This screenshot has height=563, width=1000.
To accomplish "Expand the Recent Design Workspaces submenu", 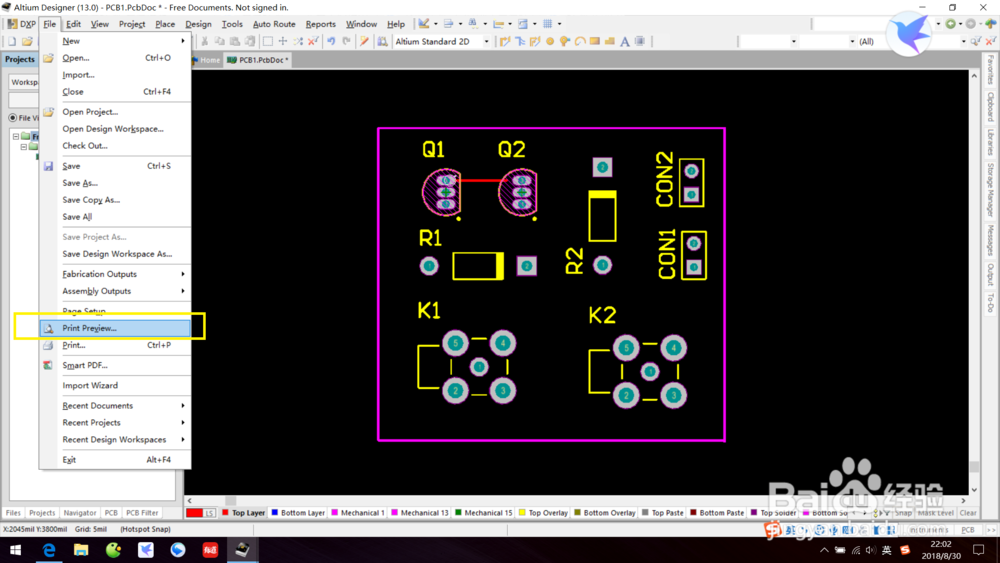I will pos(115,439).
